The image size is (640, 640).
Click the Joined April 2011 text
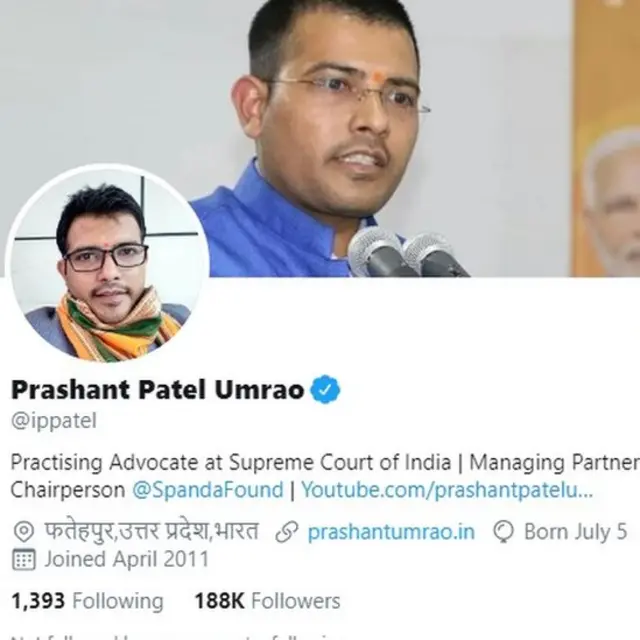(x=127, y=559)
